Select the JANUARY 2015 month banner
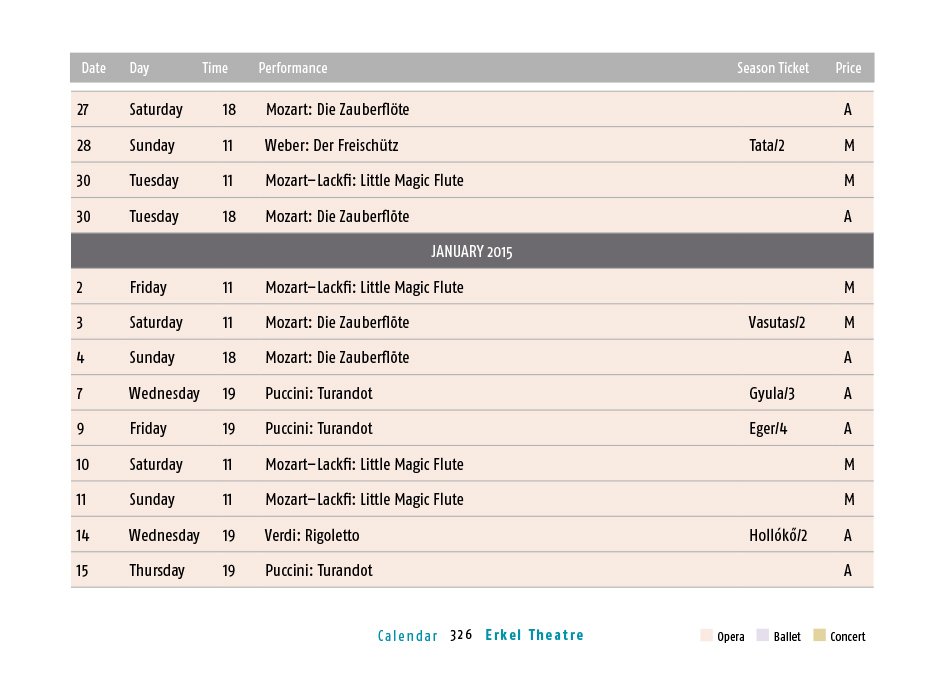Viewport: 945px width, 679px height. pos(472,251)
